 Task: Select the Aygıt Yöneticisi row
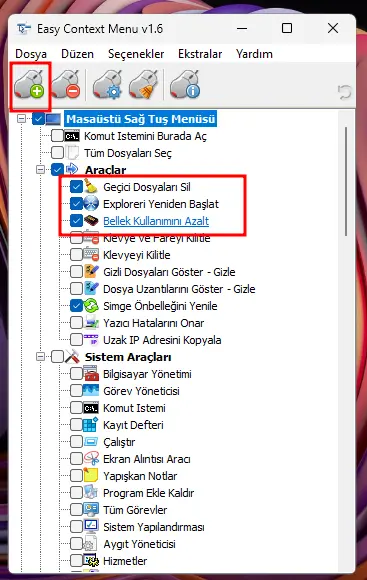[x=139, y=544]
